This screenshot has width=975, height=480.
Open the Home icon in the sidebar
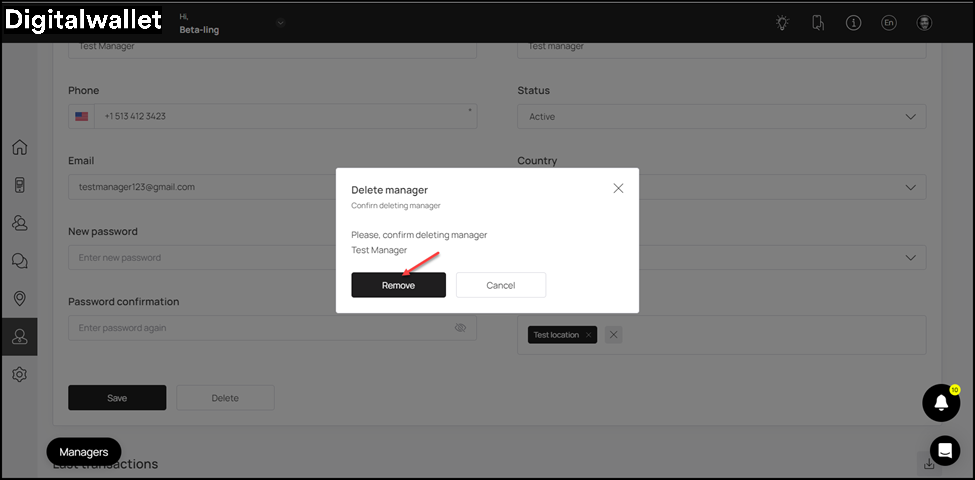pyautogui.click(x=20, y=147)
